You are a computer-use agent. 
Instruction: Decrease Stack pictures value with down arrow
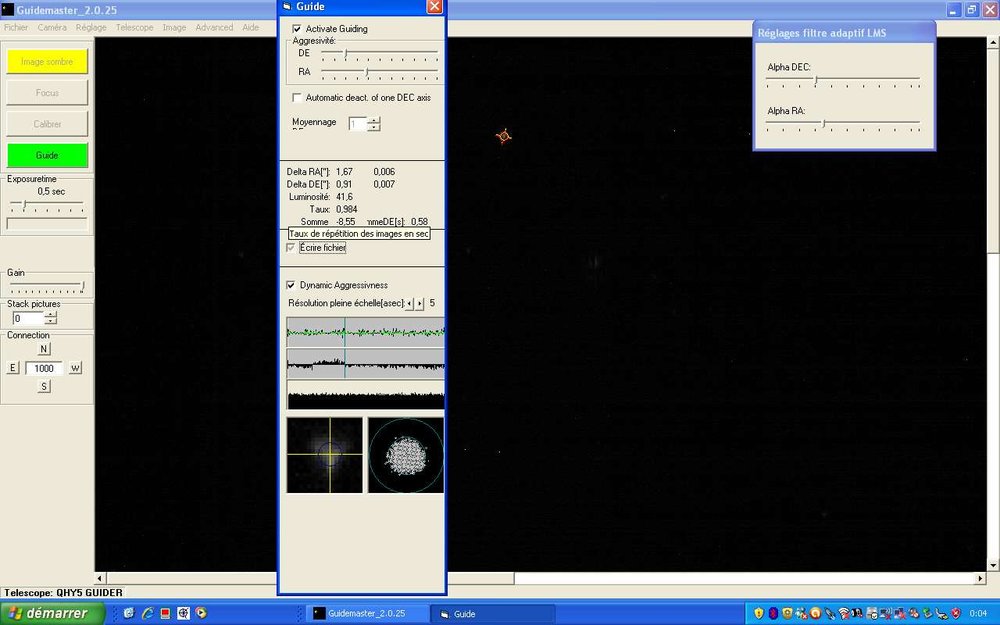coord(51,321)
